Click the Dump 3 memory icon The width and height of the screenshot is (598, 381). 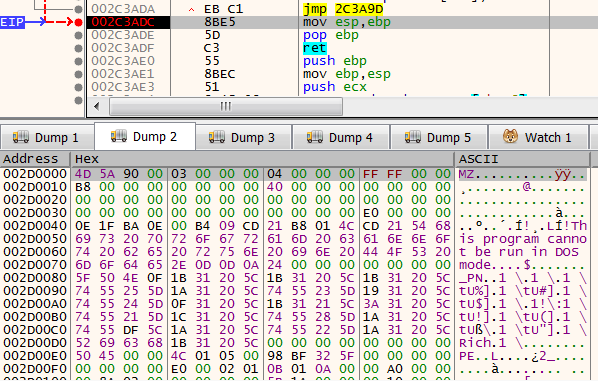(x=217, y=137)
